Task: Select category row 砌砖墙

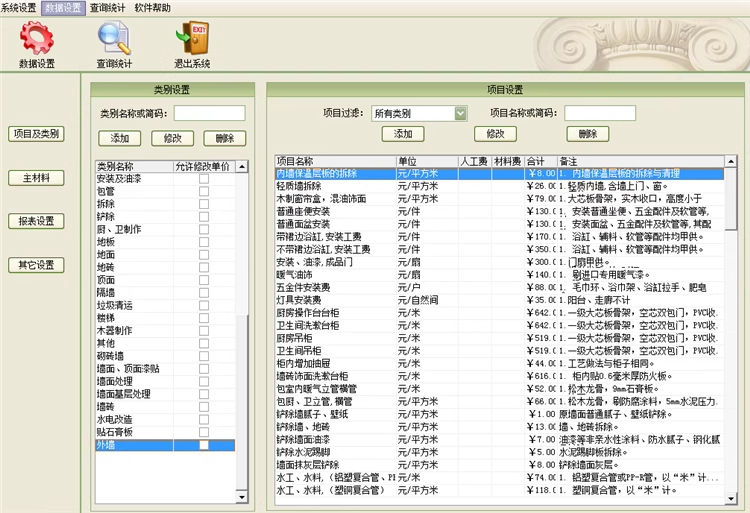Action: tap(165, 356)
